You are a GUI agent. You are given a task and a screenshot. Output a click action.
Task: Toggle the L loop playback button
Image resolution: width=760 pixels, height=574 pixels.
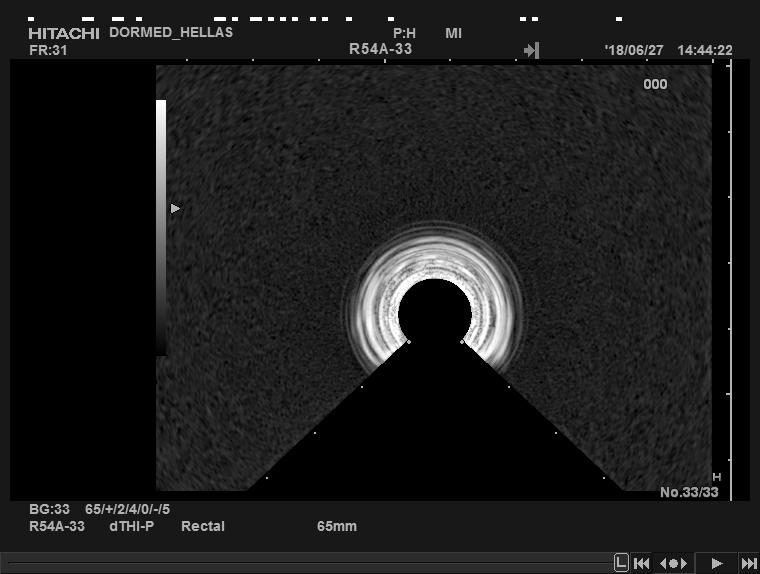click(x=621, y=563)
